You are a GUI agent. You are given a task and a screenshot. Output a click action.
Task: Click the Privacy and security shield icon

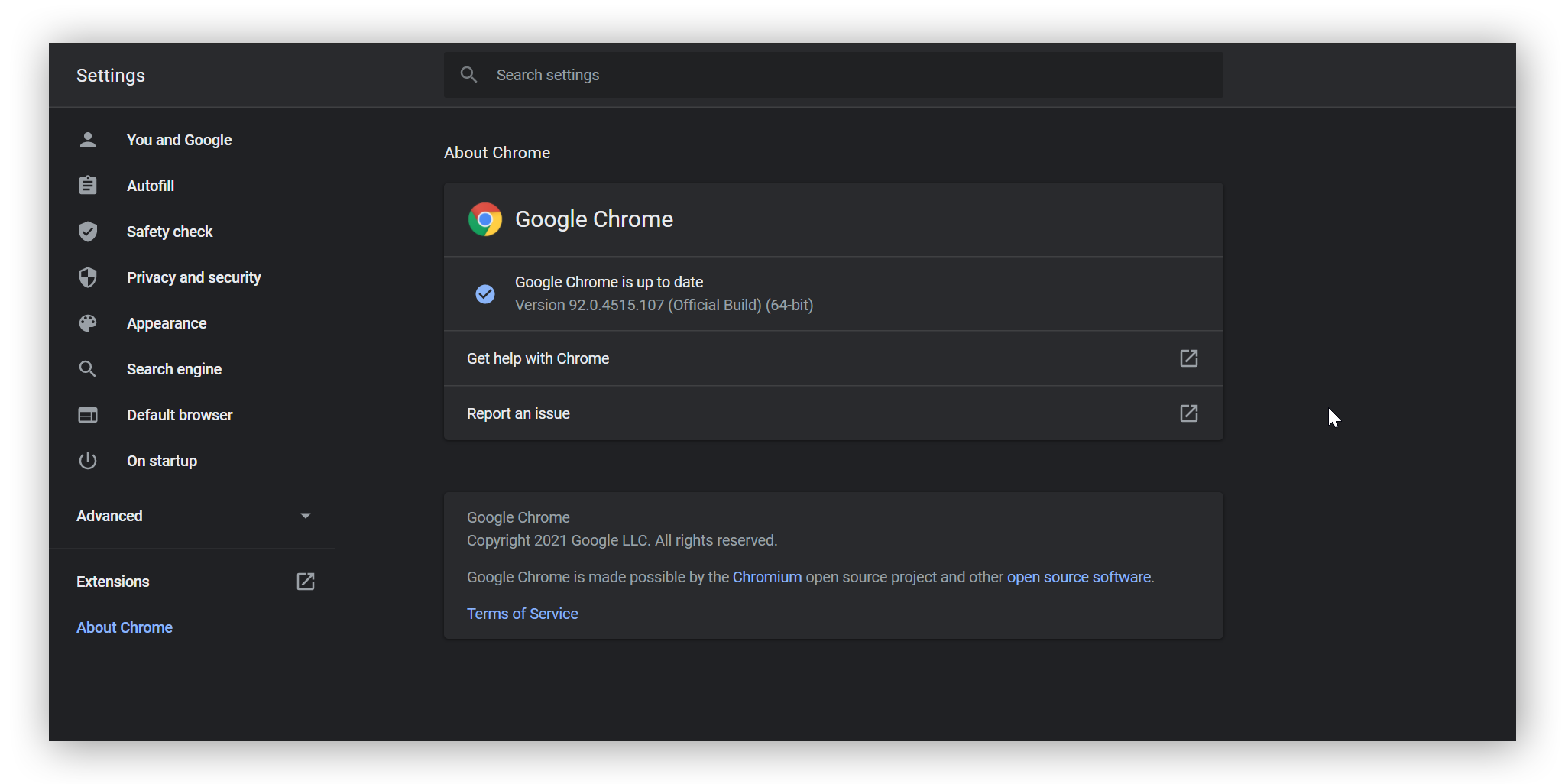tap(87, 277)
